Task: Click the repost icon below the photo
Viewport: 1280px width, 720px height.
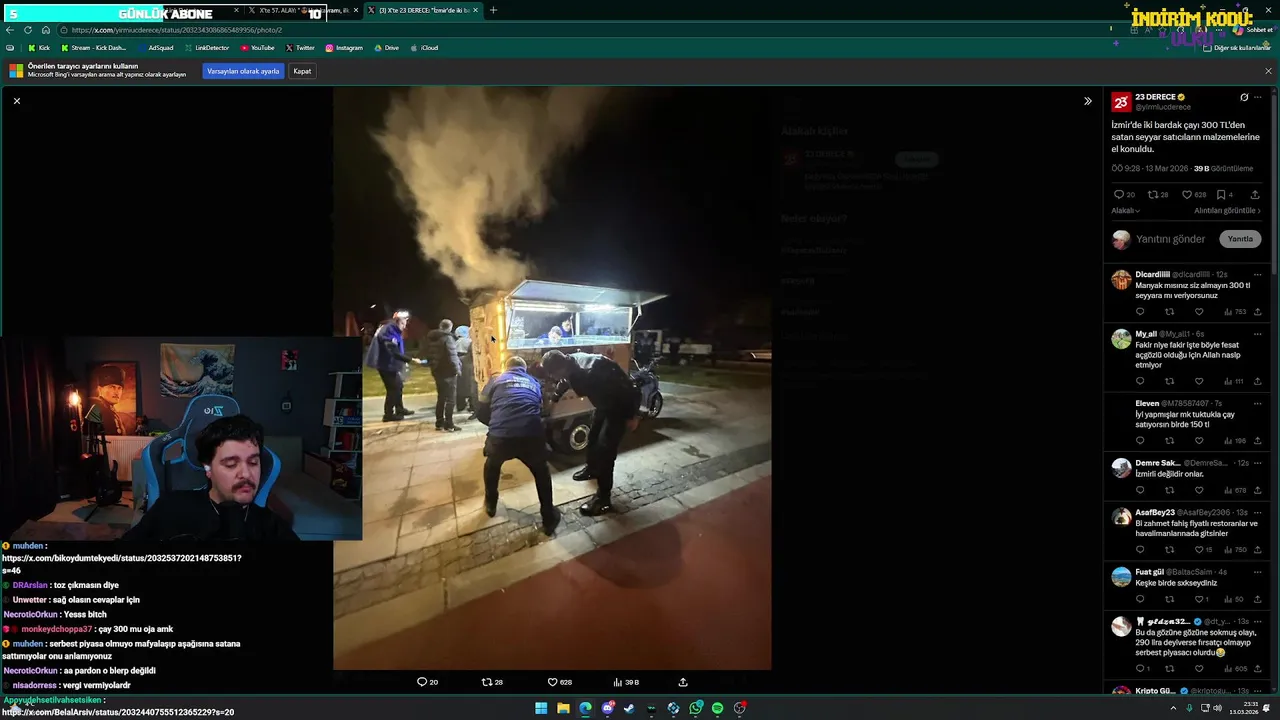Action: tap(492, 682)
